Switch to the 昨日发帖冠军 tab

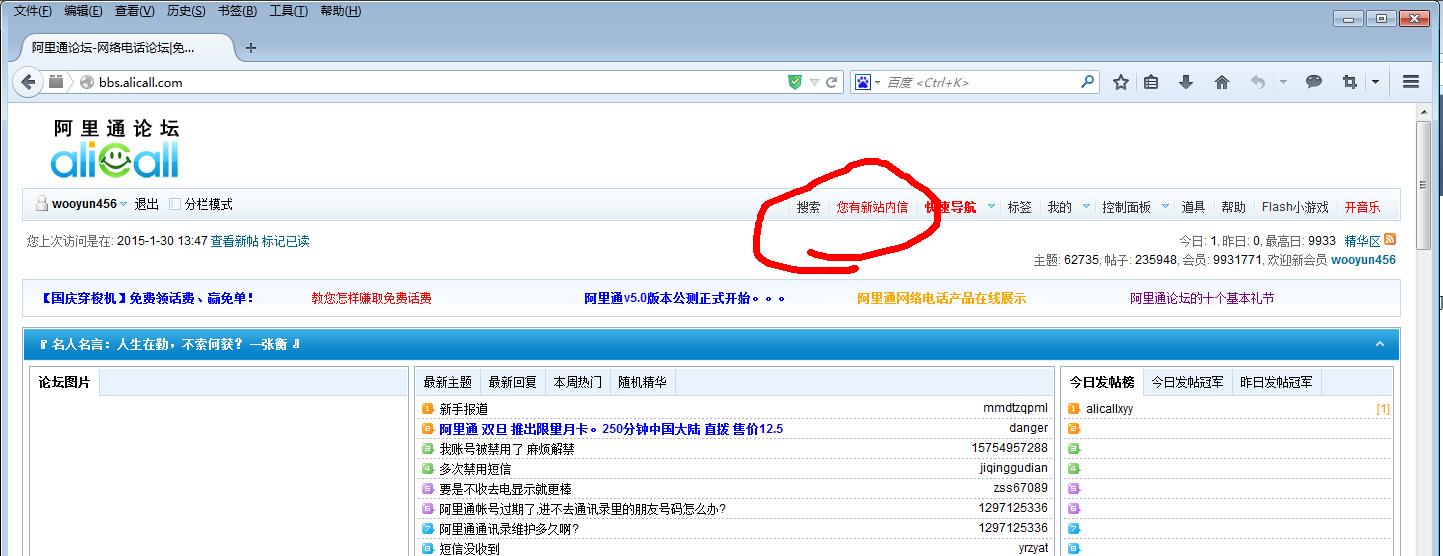[x=1276, y=382]
